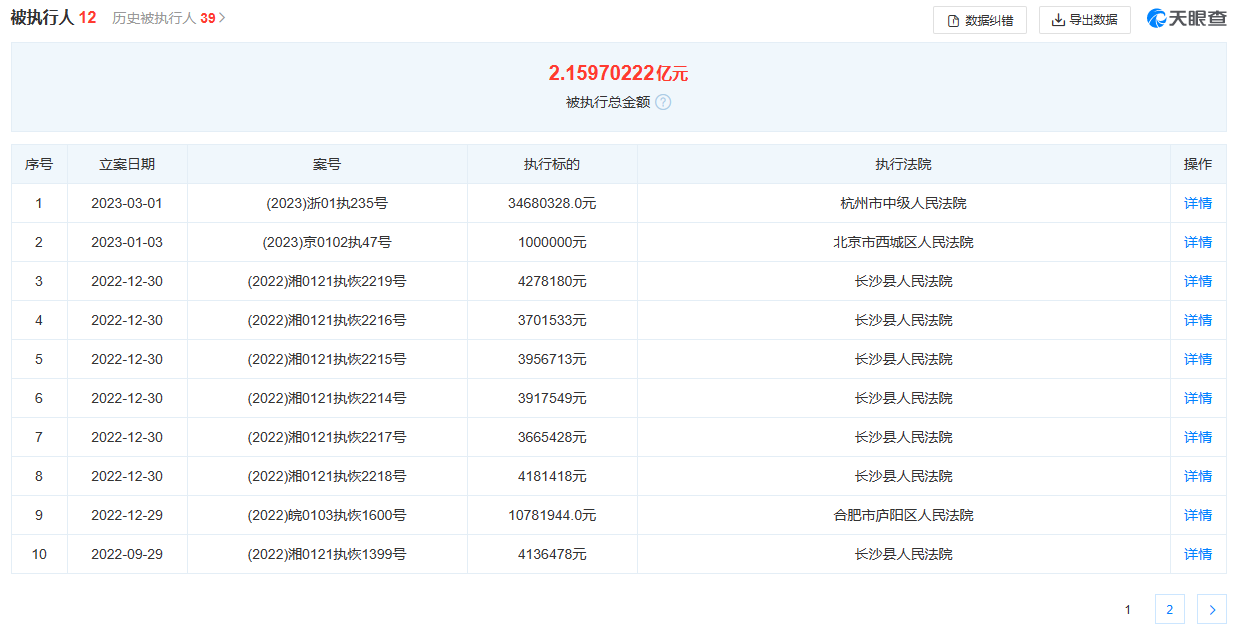This screenshot has width=1234, height=633.
Task: Select case number (2023)浙01执235号
Action: point(327,203)
